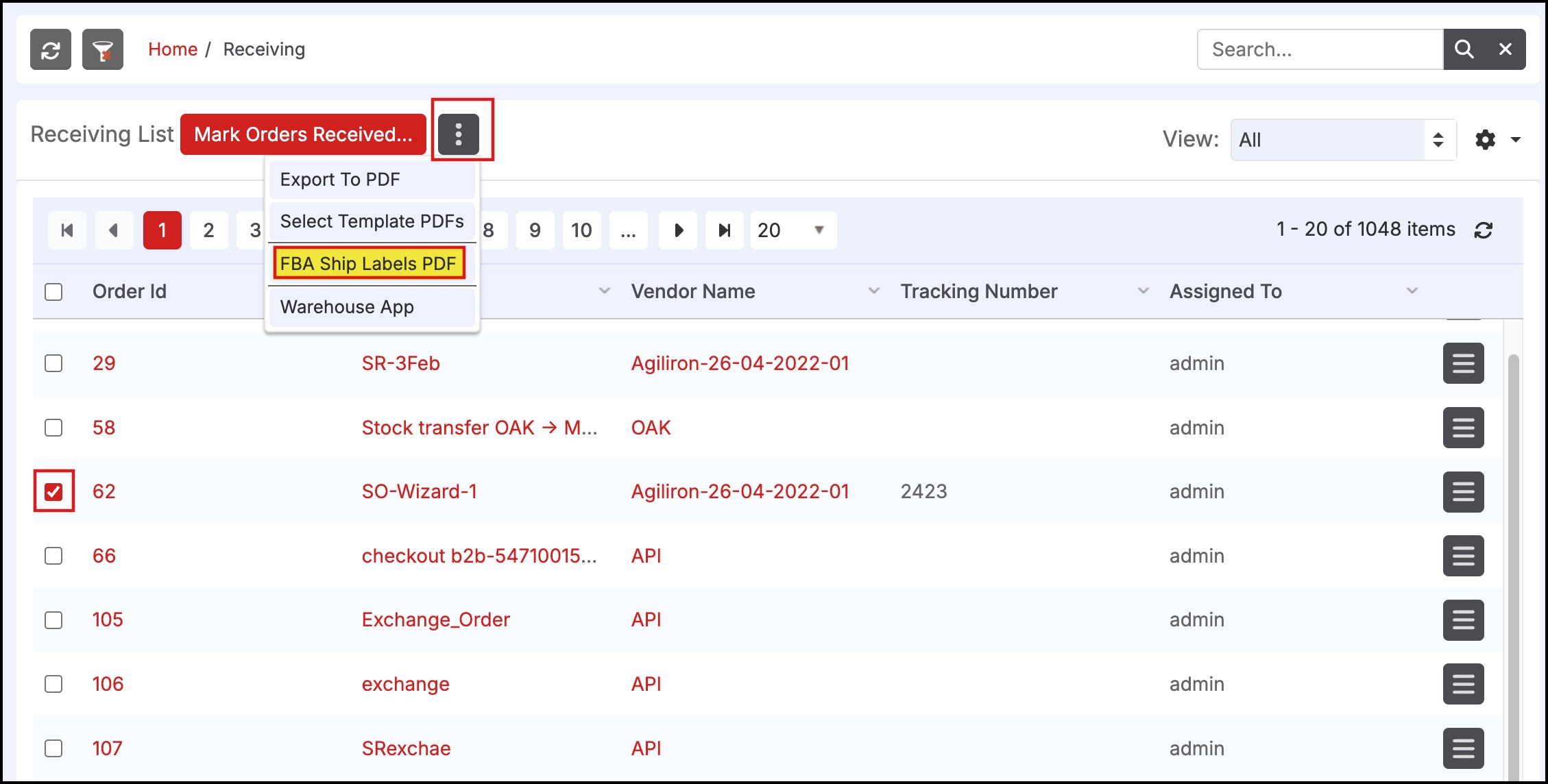Image resolution: width=1548 pixels, height=784 pixels.
Task: Click Mark Orders Received button
Action: [303, 134]
